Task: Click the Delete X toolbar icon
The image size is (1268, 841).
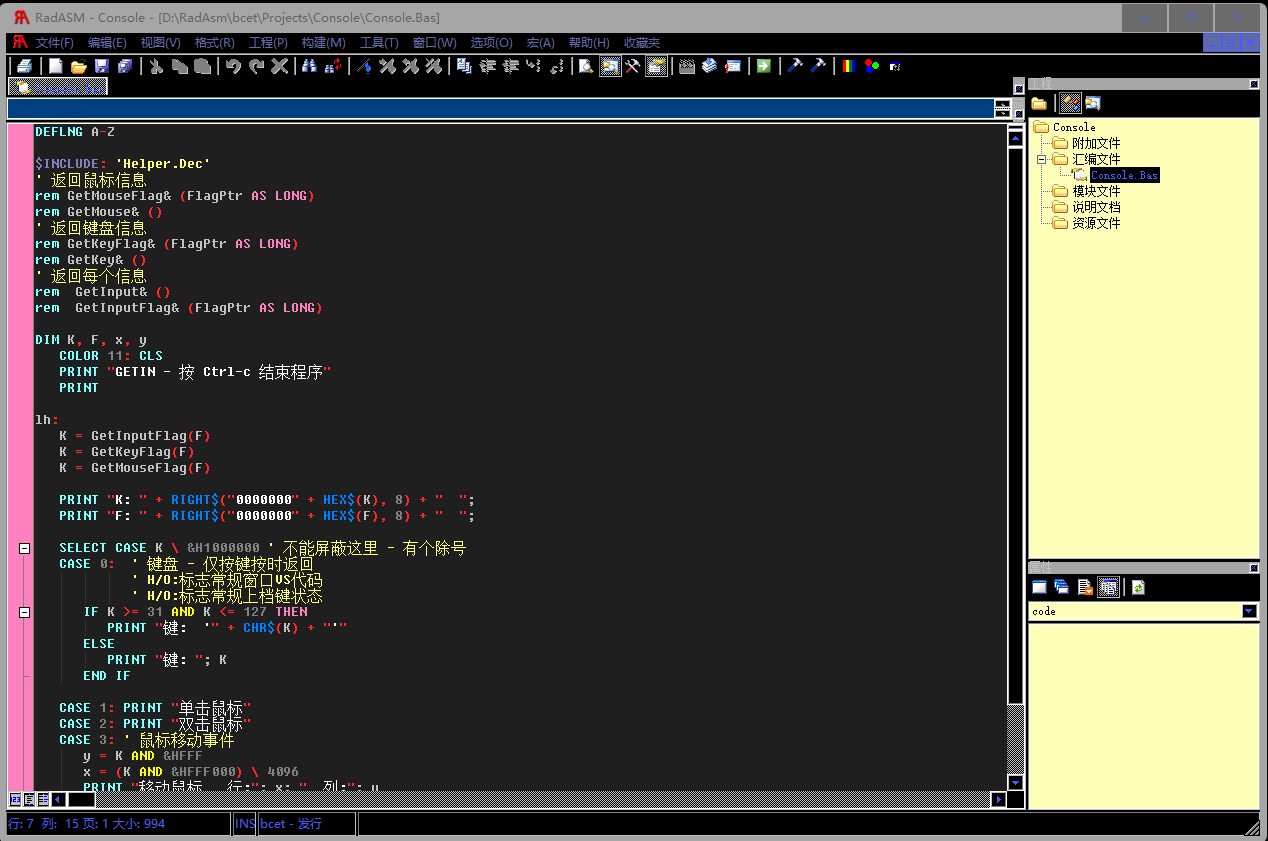Action: [279, 66]
